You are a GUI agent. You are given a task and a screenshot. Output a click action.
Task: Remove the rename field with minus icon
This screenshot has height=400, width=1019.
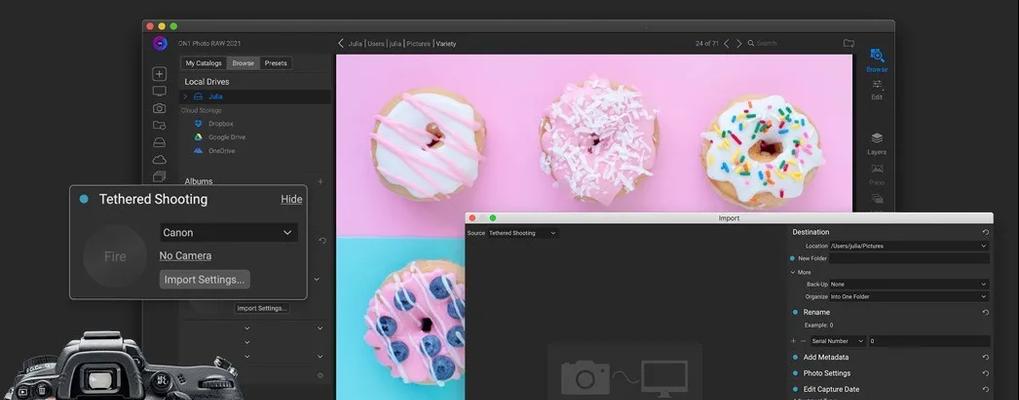[803, 341]
